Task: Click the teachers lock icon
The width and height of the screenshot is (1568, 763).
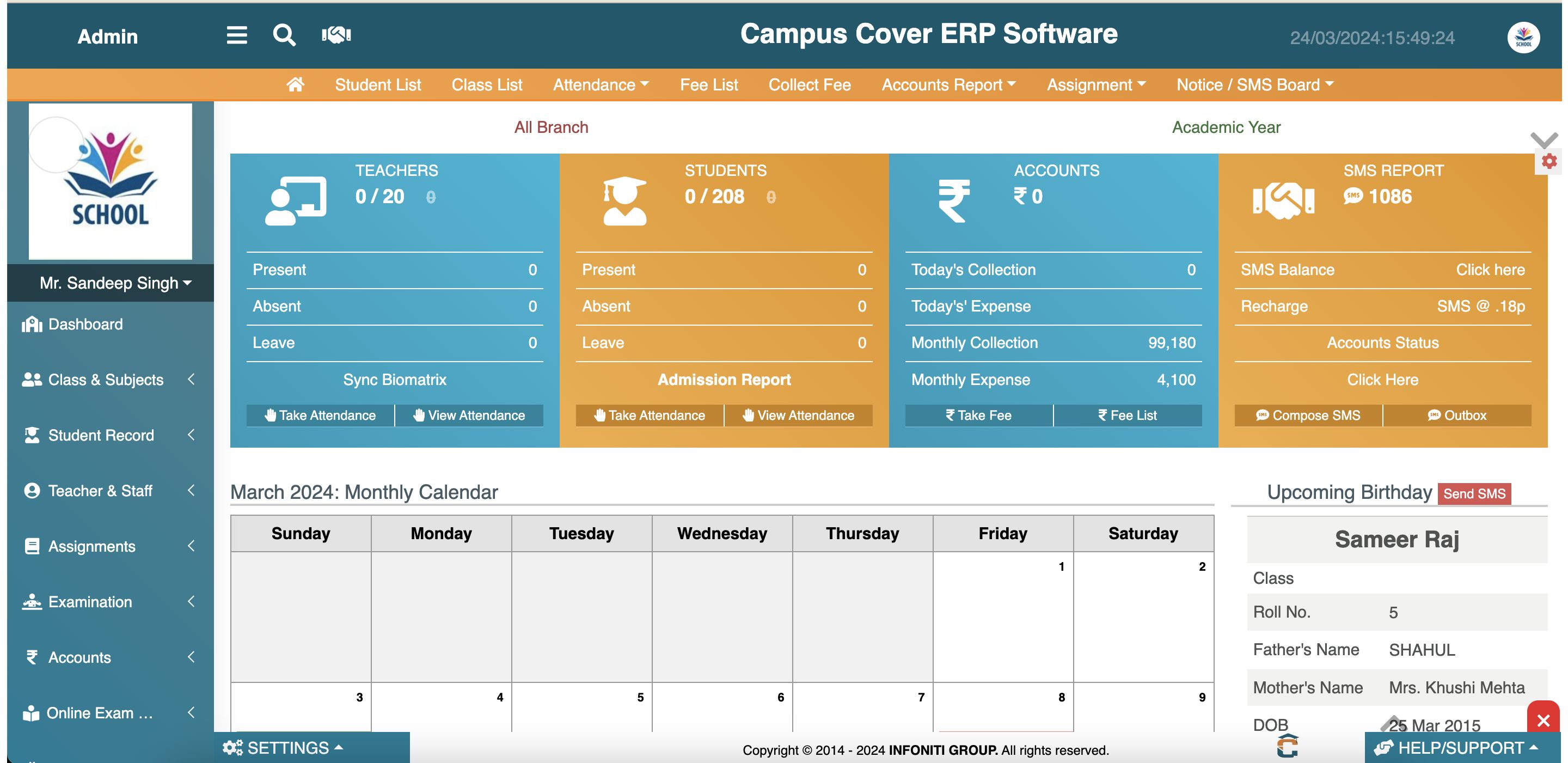Action: (431, 197)
